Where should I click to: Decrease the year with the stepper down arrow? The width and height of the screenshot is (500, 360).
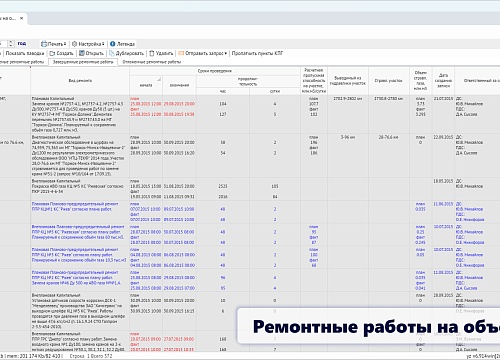11,46
